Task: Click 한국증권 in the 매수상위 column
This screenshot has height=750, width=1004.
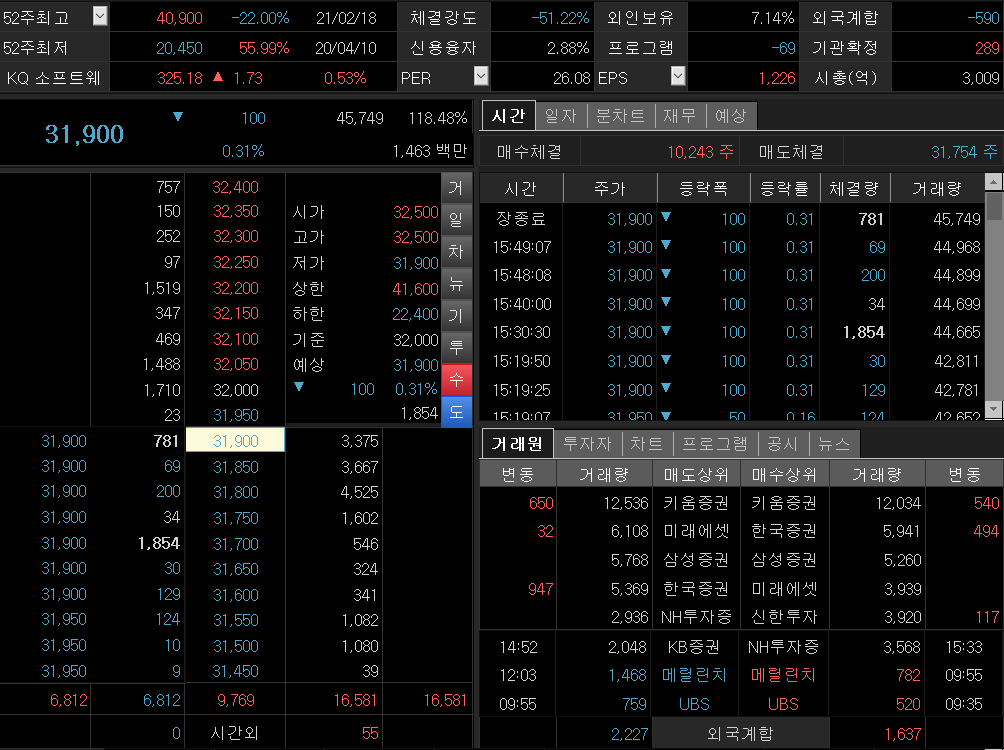Action: [784, 532]
